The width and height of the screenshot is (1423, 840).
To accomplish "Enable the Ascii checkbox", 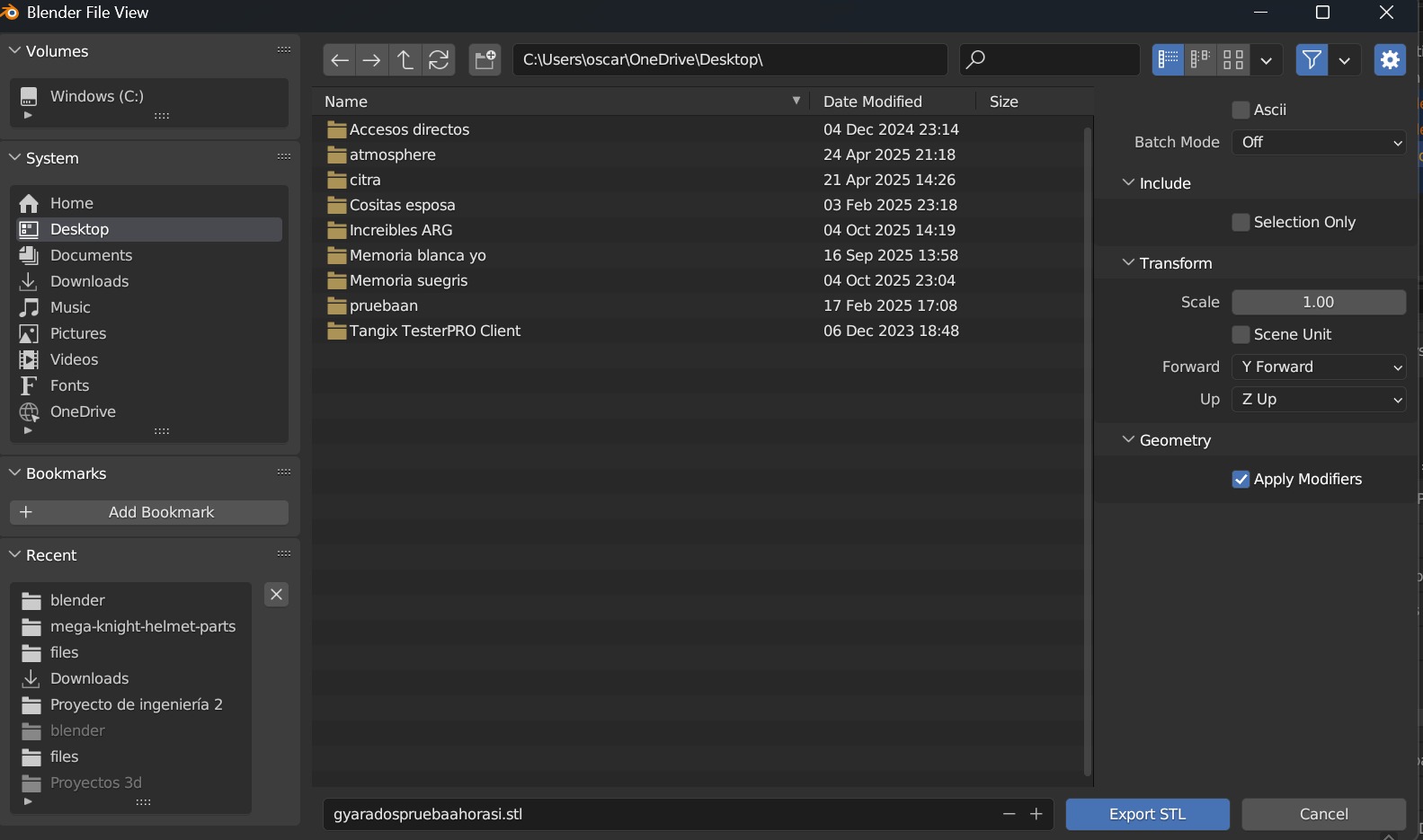I will pyautogui.click(x=1241, y=110).
